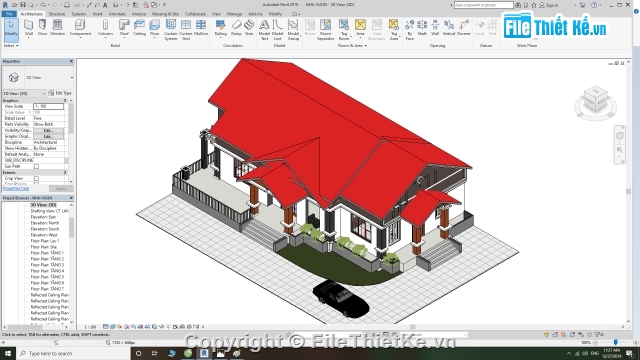Click the Apply button in Properties
This screenshot has width=640, height=360.
coord(61,189)
